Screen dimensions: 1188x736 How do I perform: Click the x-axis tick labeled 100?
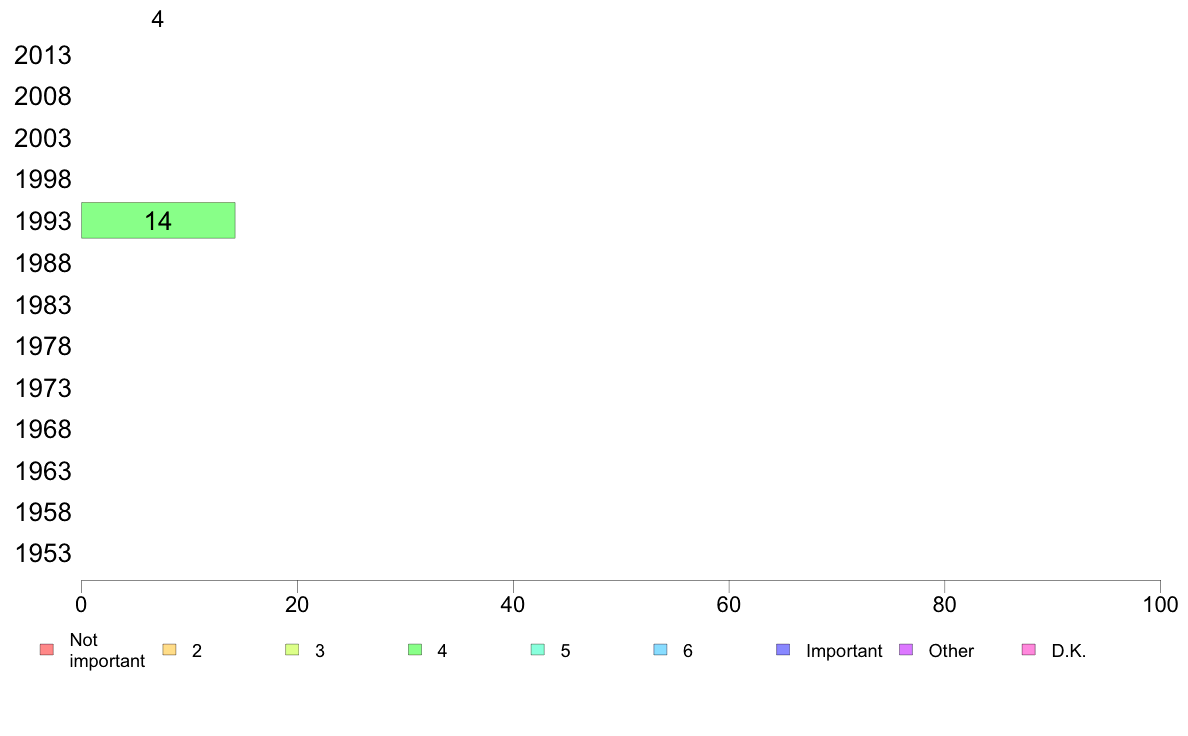(1160, 605)
